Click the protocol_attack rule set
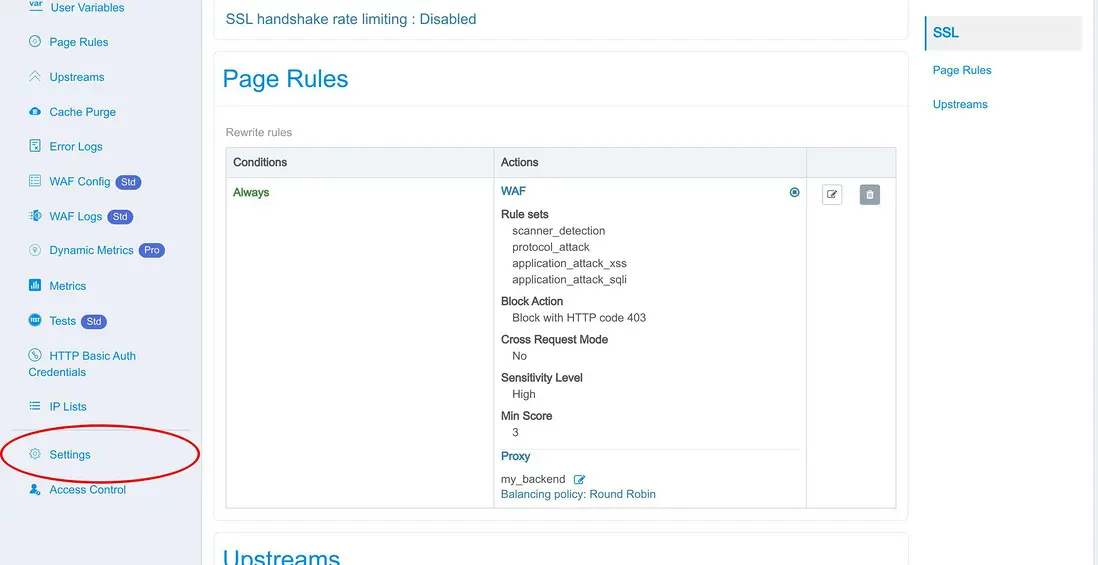 (x=550, y=247)
